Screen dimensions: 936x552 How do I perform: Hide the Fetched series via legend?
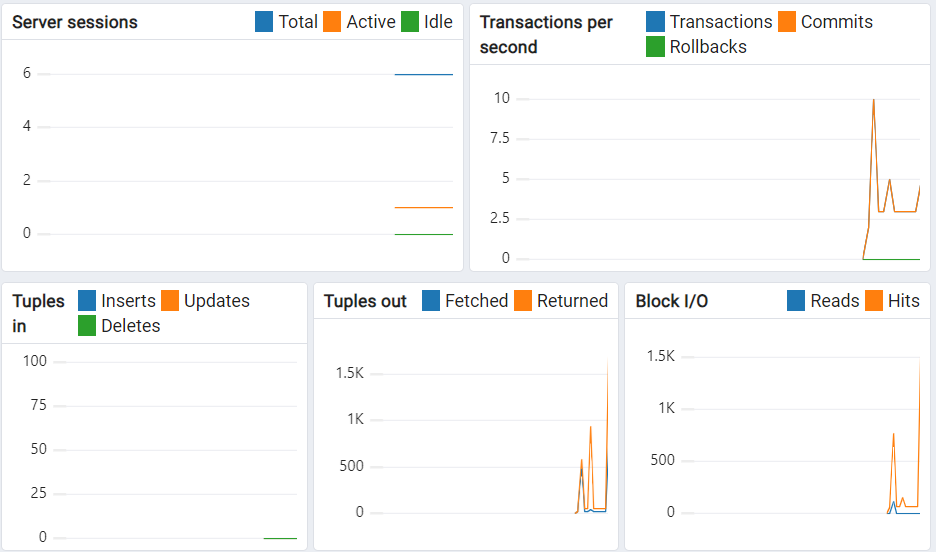pos(476,301)
